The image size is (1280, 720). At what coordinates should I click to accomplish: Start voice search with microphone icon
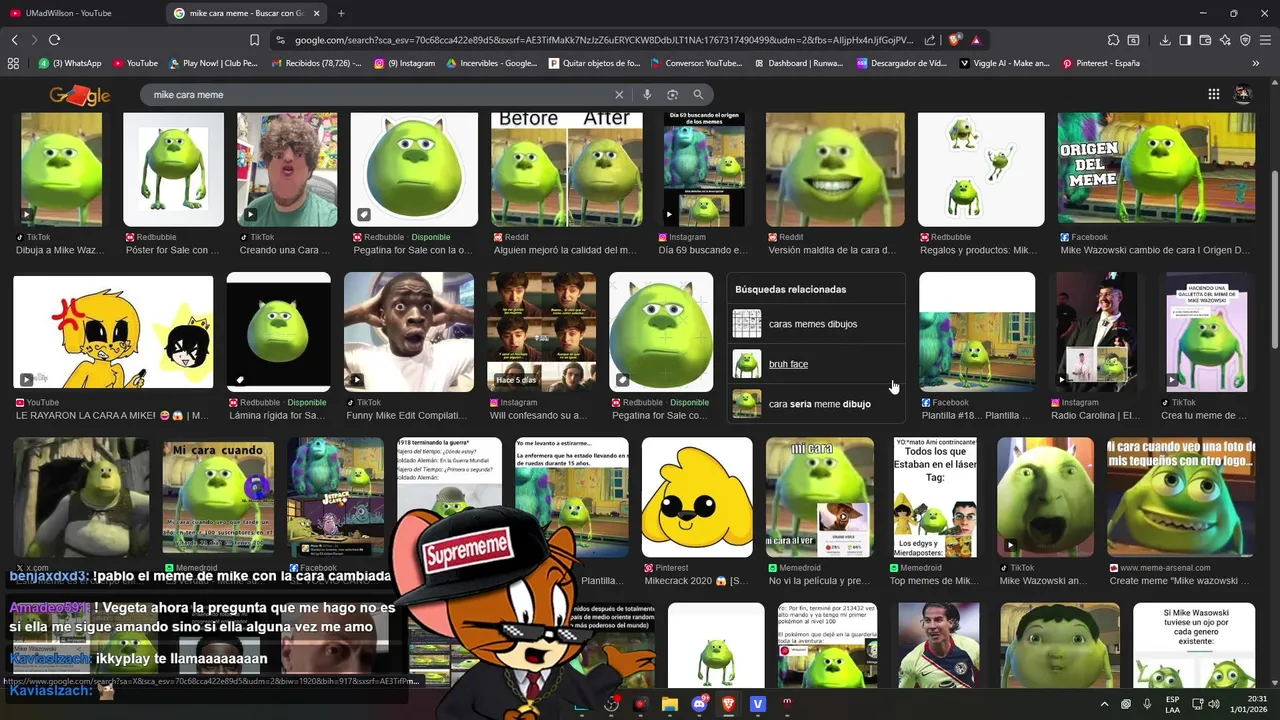(647, 94)
